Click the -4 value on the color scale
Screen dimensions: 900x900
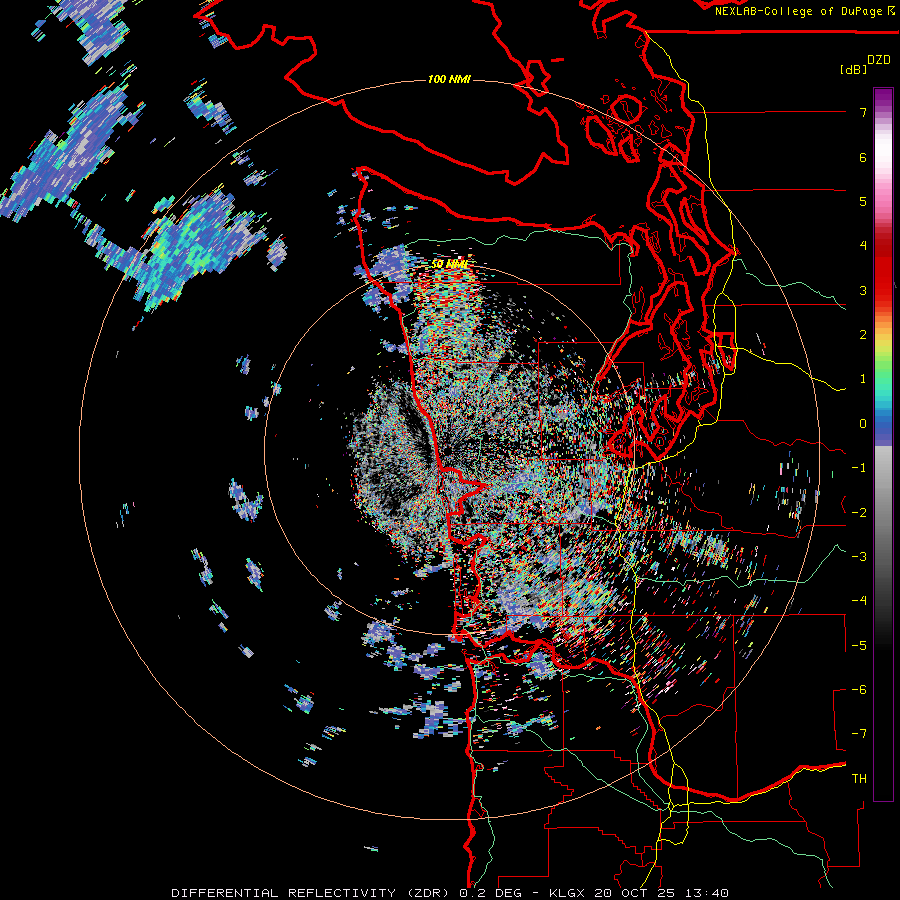(859, 601)
